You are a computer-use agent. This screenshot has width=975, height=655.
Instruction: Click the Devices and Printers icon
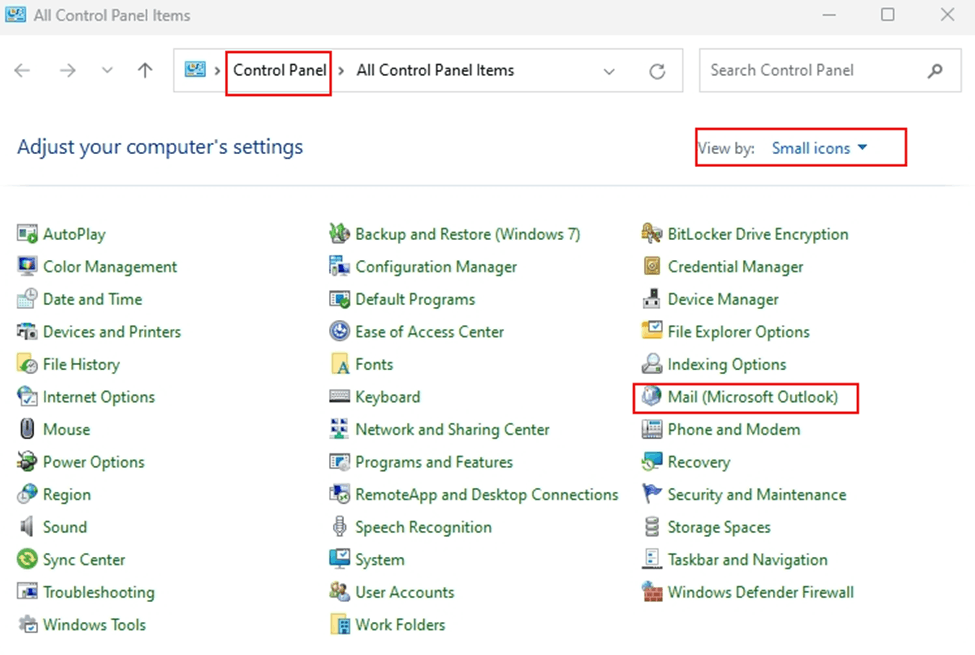[x=27, y=332]
